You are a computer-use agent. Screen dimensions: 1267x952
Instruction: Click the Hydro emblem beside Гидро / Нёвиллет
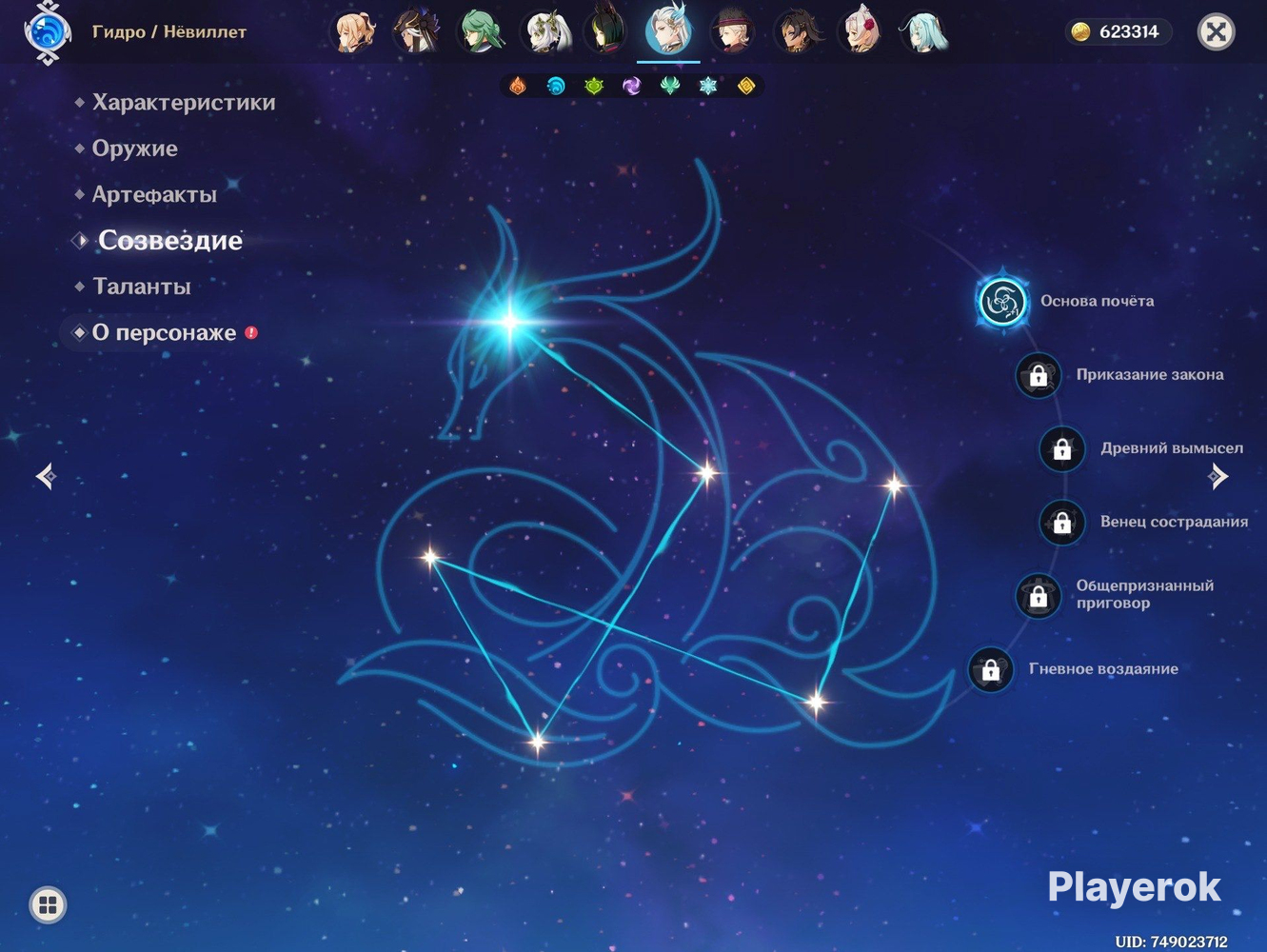(x=48, y=33)
